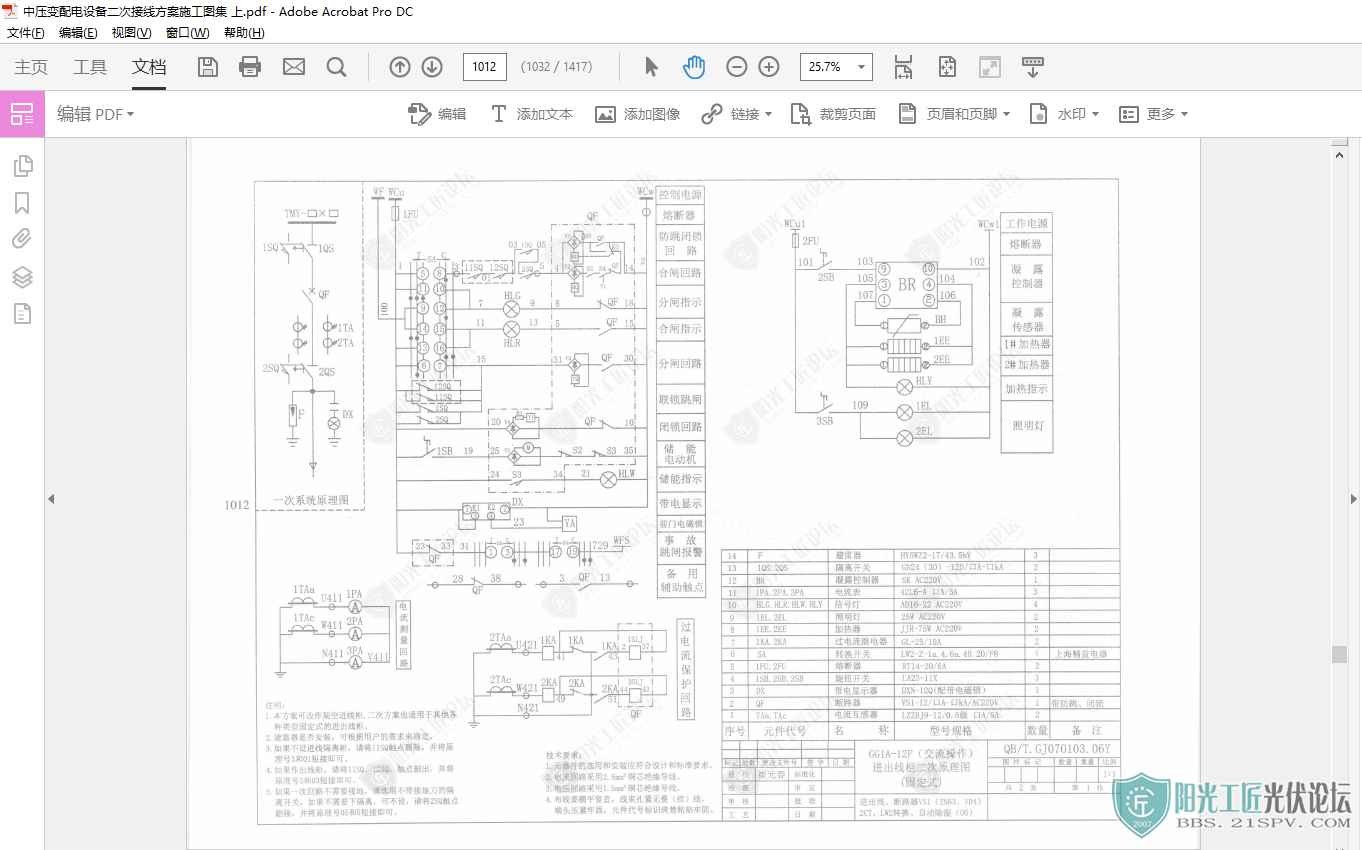The width and height of the screenshot is (1362, 850).
Task: Click the Edit PDF pink tool icon
Action: (x=22, y=114)
